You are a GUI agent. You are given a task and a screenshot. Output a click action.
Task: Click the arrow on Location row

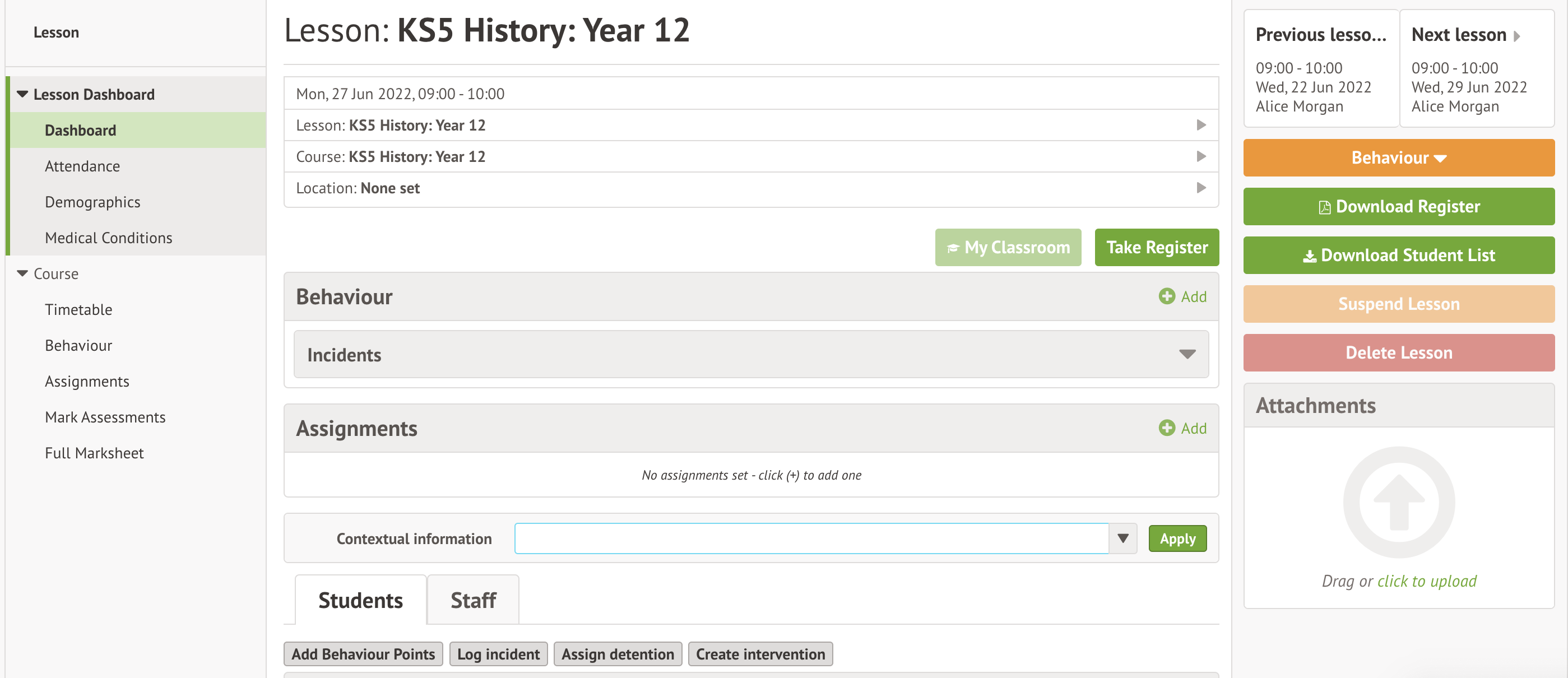(x=1200, y=188)
